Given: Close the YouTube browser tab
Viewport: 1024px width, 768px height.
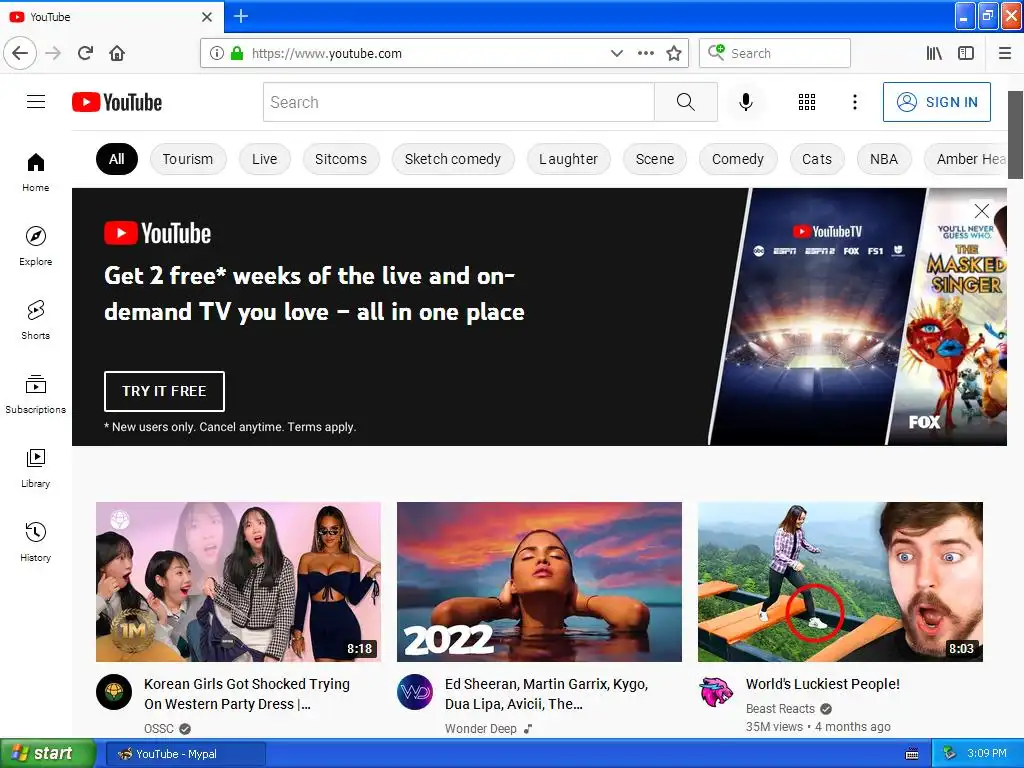Looking at the screenshot, I should click(207, 17).
